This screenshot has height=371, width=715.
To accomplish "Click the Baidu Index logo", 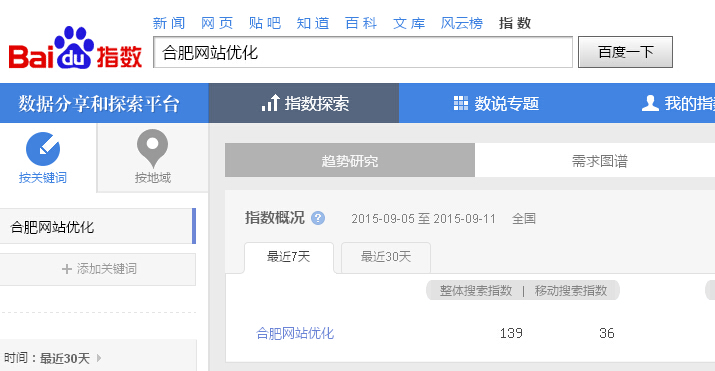I will pyautogui.click(x=75, y=48).
